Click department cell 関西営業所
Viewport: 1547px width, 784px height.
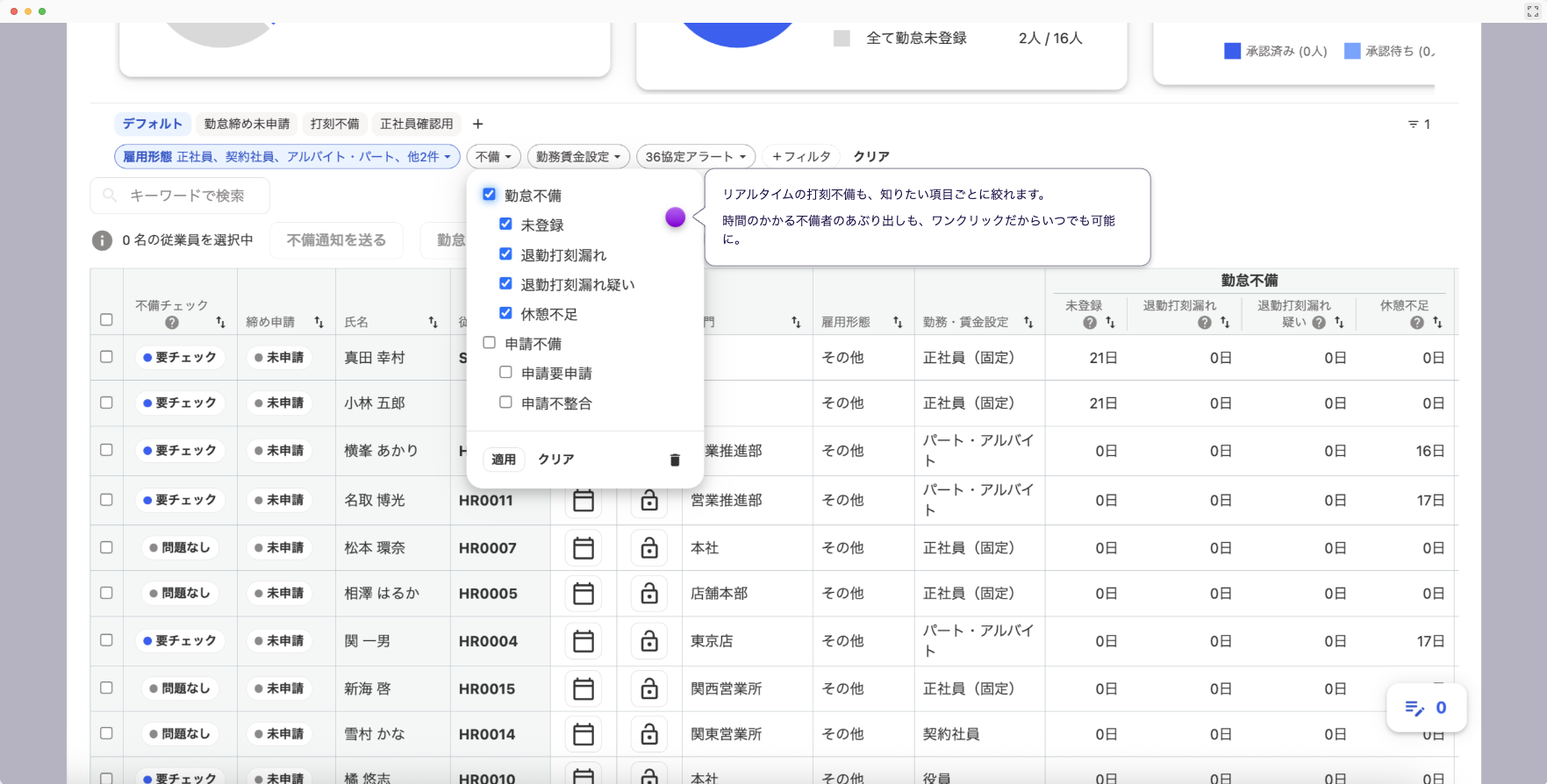(726, 688)
